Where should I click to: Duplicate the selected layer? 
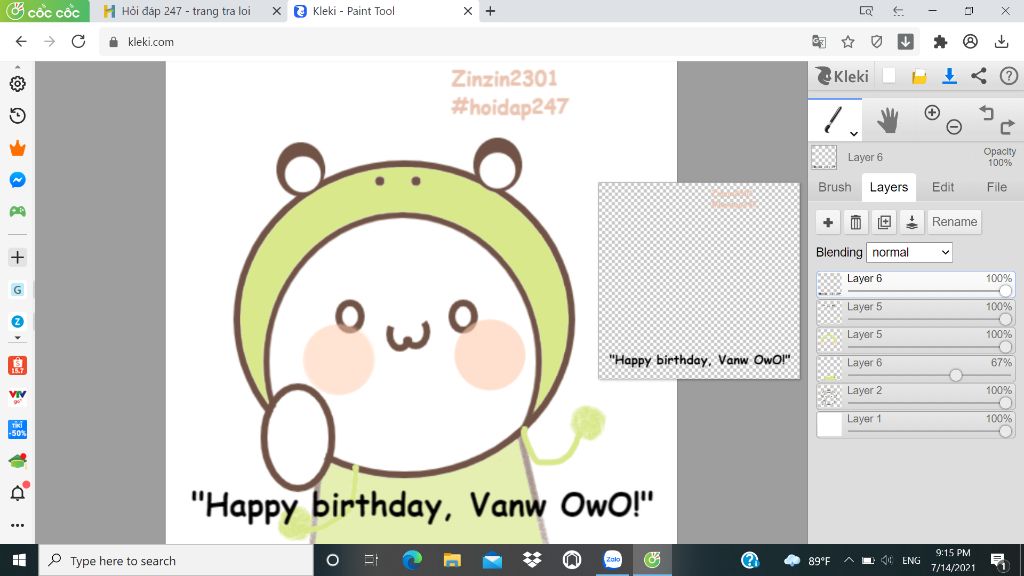(x=884, y=222)
